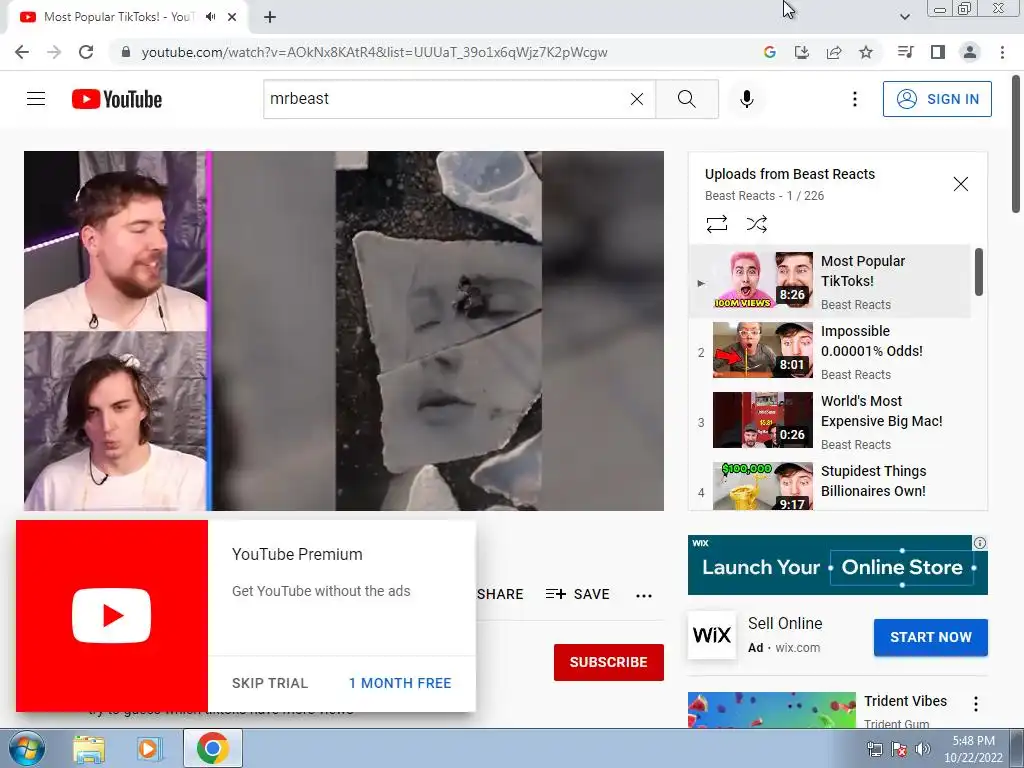Image resolution: width=1024 pixels, height=768 pixels.
Task: Click the search magnifier button
Action: coord(686,99)
